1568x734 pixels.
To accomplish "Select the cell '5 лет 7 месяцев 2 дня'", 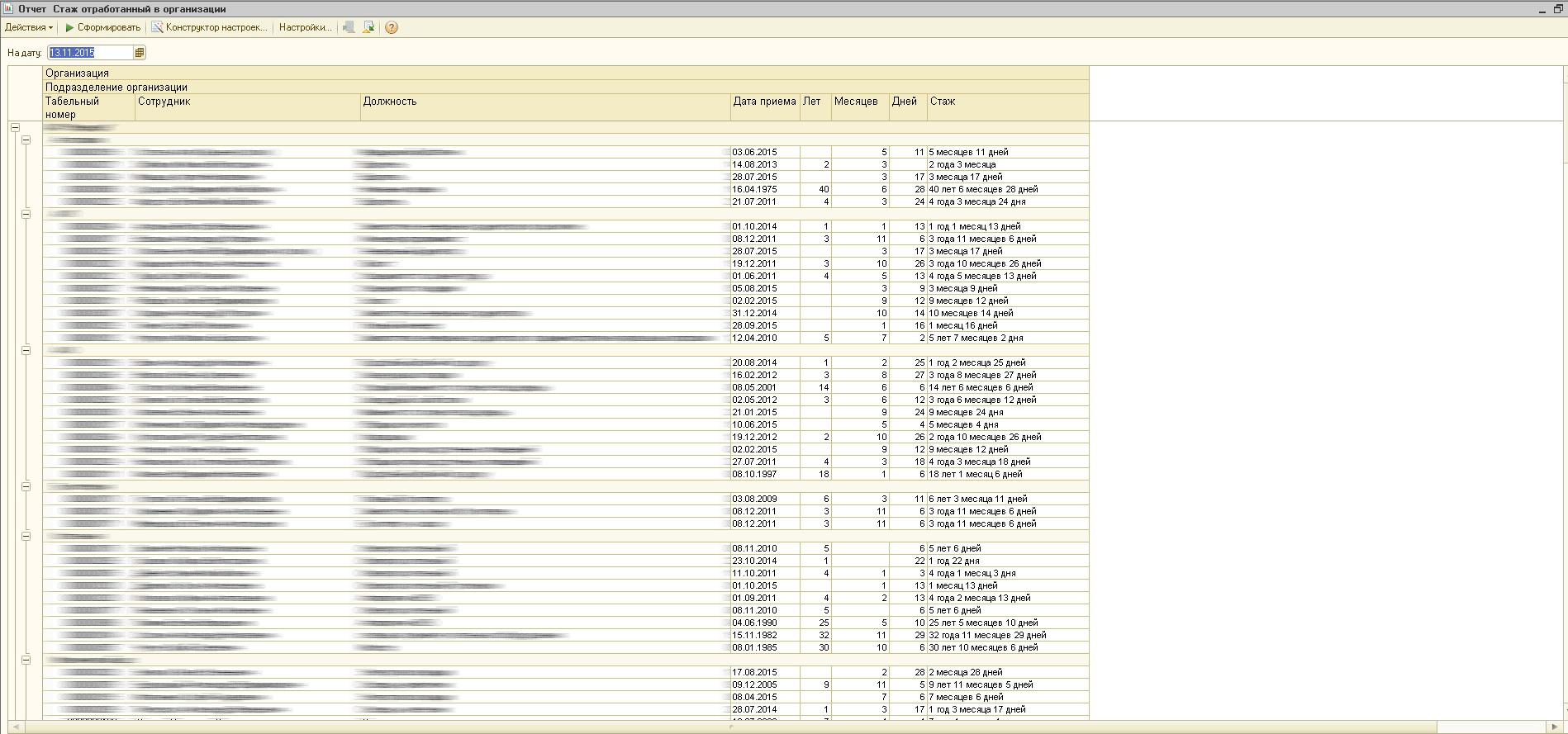I will (x=1008, y=339).
